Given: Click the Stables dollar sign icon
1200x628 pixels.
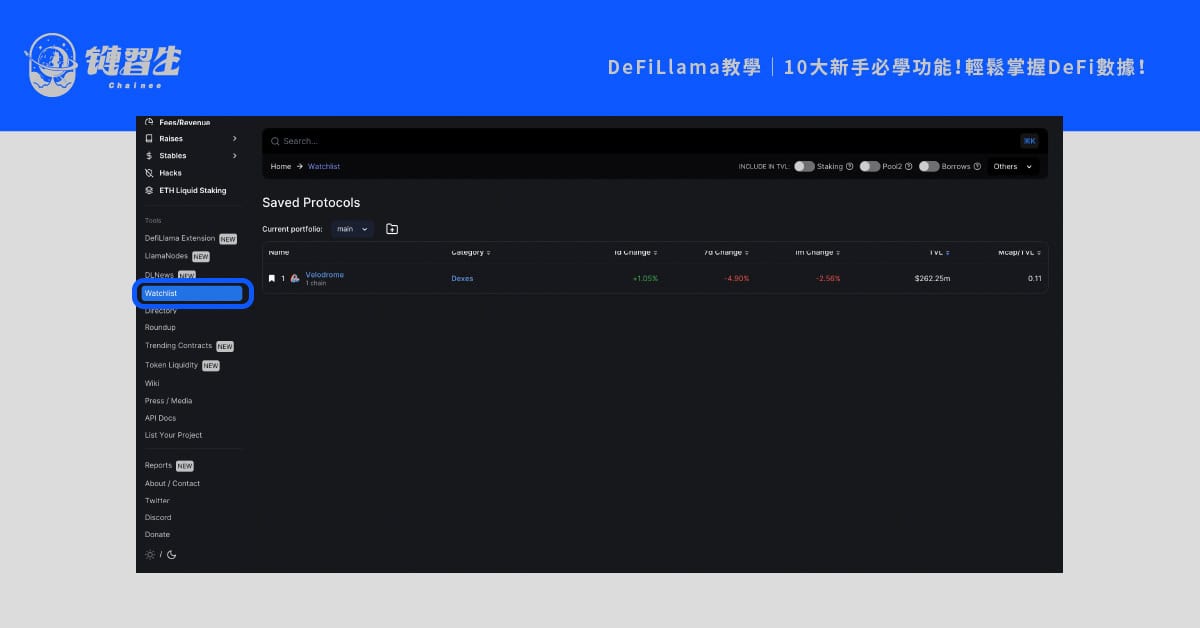Looking at the screenshot, I should (149, 156).
